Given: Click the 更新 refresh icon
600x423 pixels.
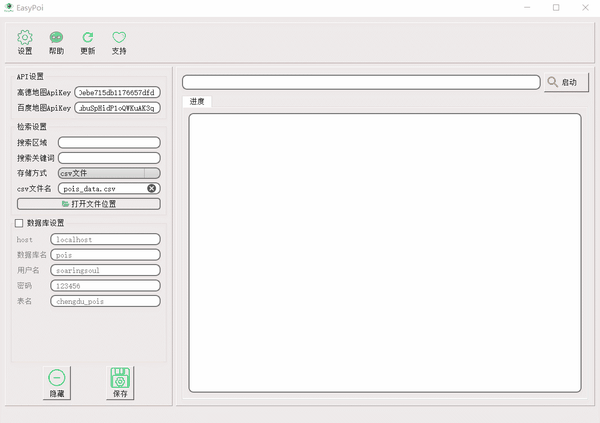Looking at the screenshot, I should tap(88, 42).
